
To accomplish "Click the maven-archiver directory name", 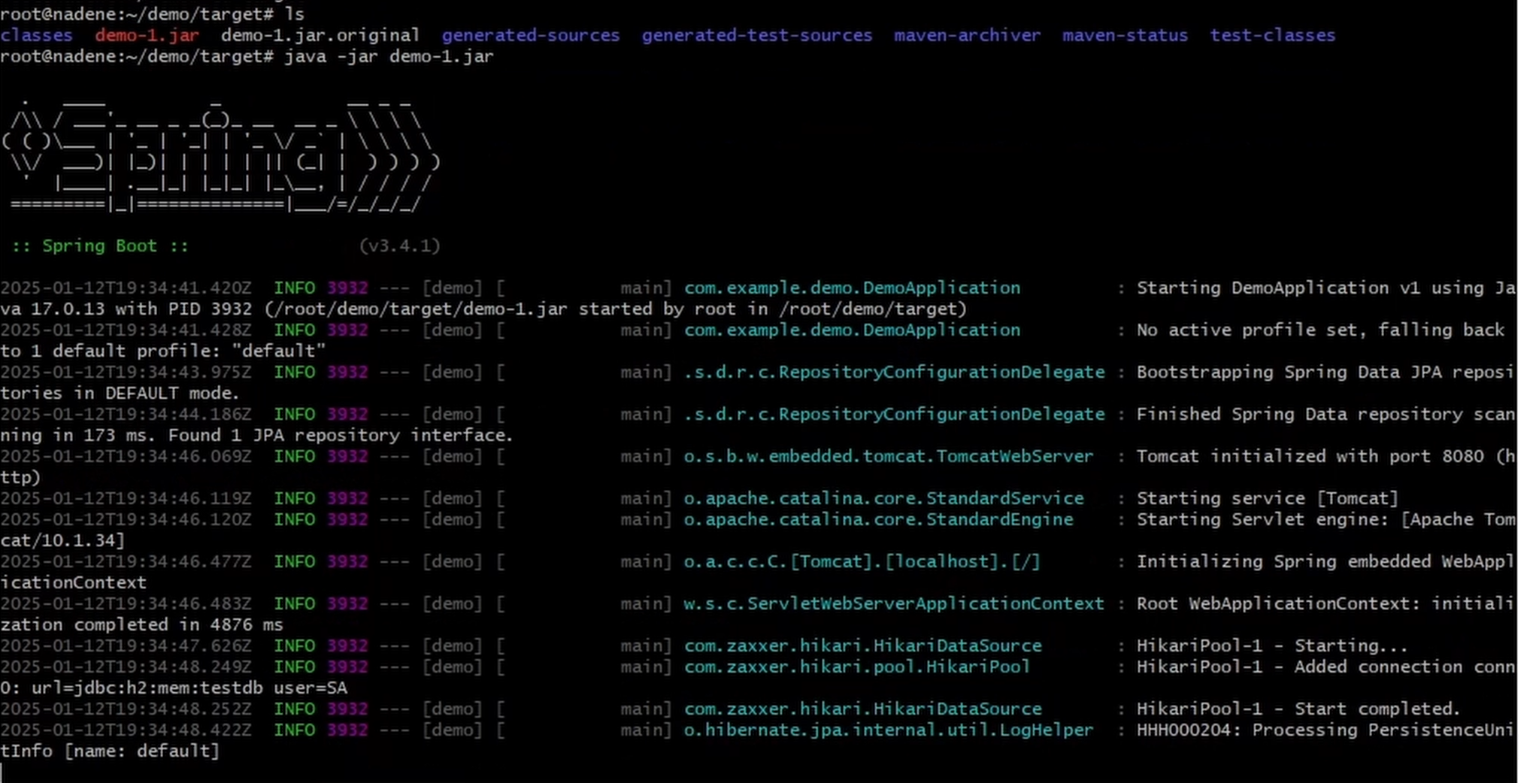I will (x=967, y=35).
